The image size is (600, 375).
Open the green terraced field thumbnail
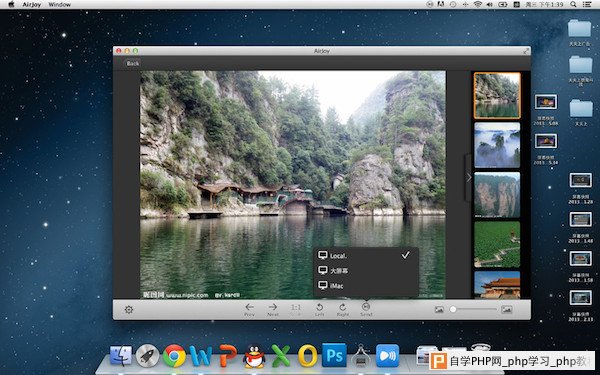pyautogui.click(x=497, y=244)
